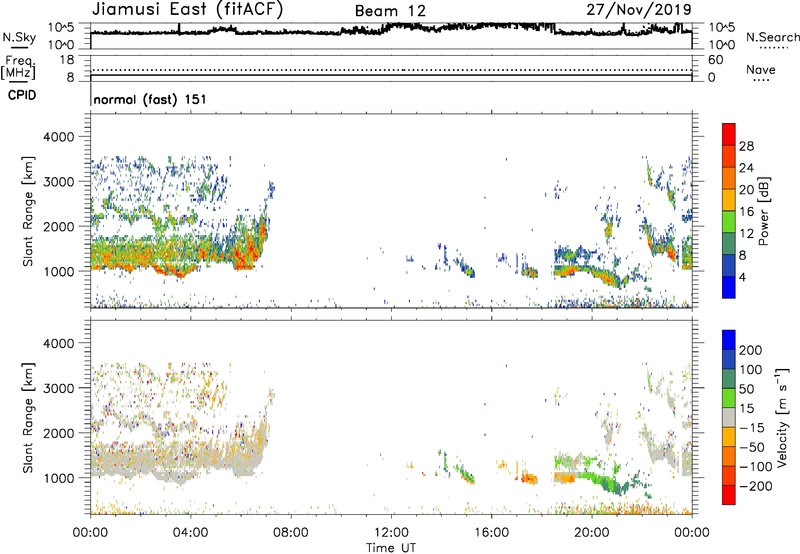
Task: Click the 'Jiamusi East (fitACF)' title
Action: (x=187, y=9)
